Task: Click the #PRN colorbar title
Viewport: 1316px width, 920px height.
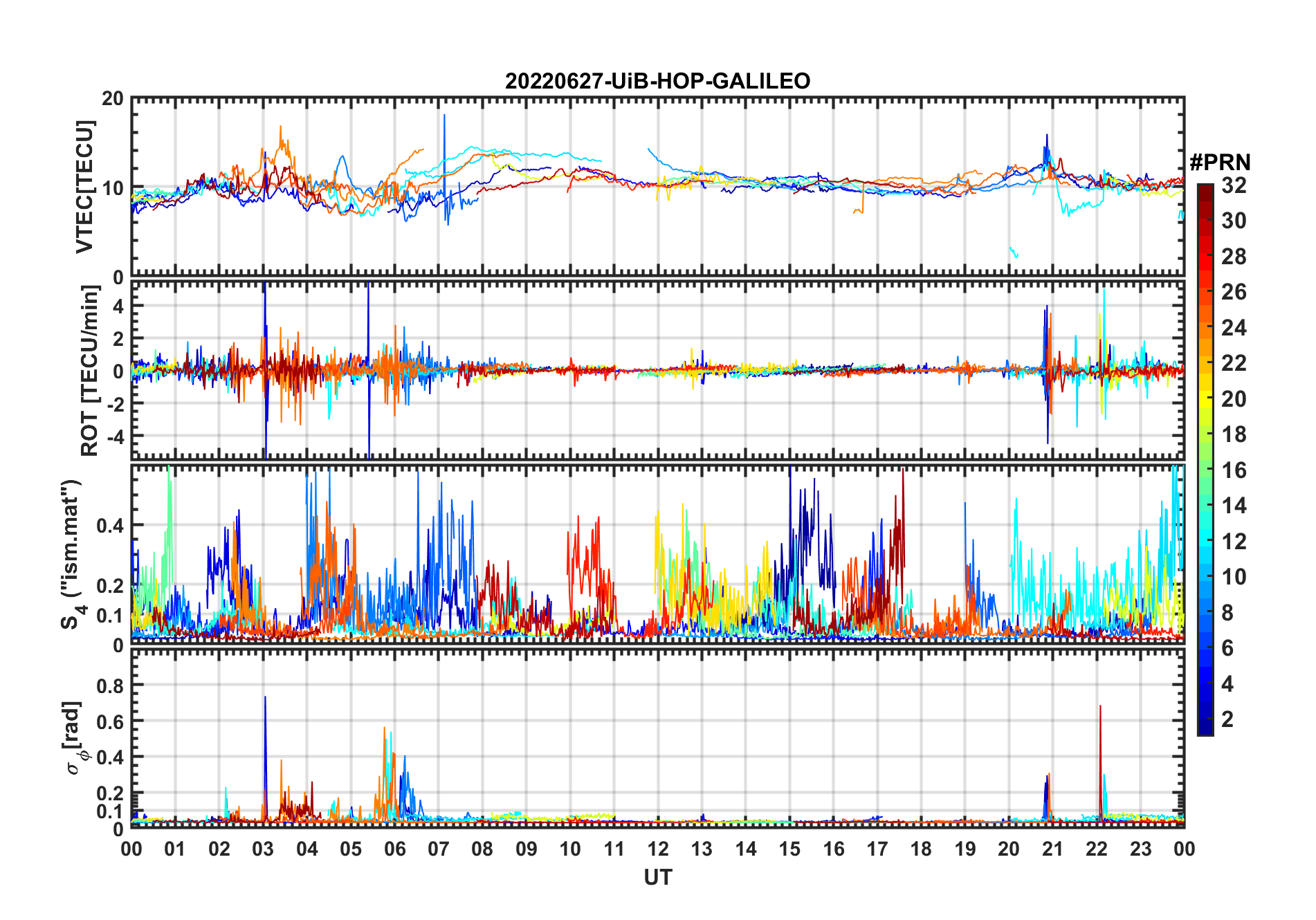Action: pyautogui.click(x=1220, y=162)
